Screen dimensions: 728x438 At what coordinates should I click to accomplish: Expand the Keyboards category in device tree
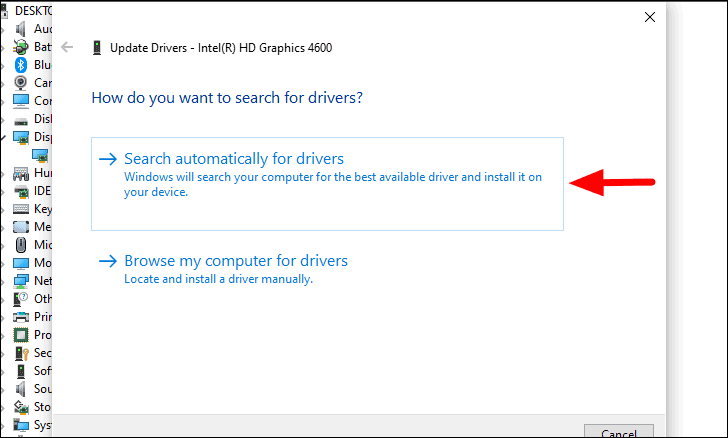(x=3, y=210)
